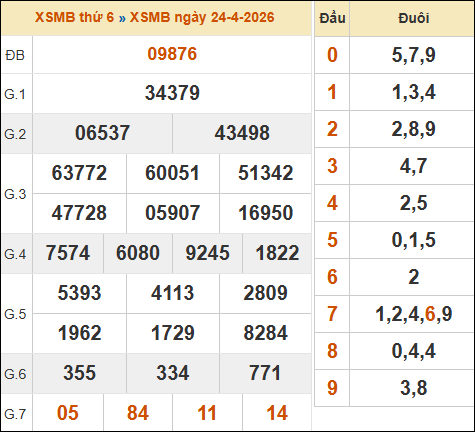Viewport: 475px width, 432px height.
Task: Open the XSMB ngày 24-4-2026 link
Action: (202, 17)
